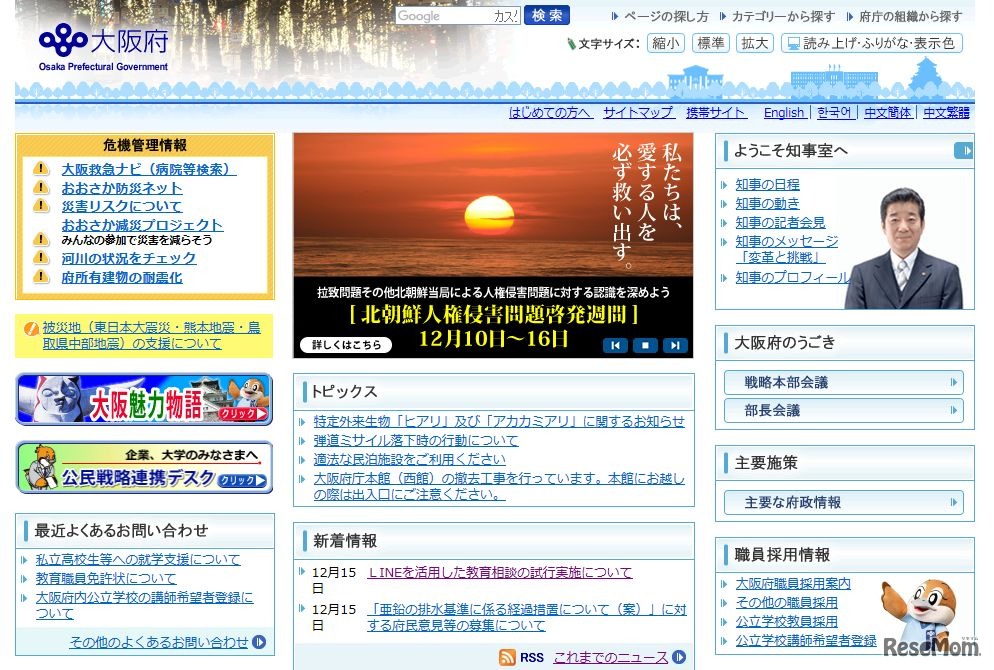Open 私立高校生等への就学支援について link
The height and width of the screenshot is (670, 994).
138,559
